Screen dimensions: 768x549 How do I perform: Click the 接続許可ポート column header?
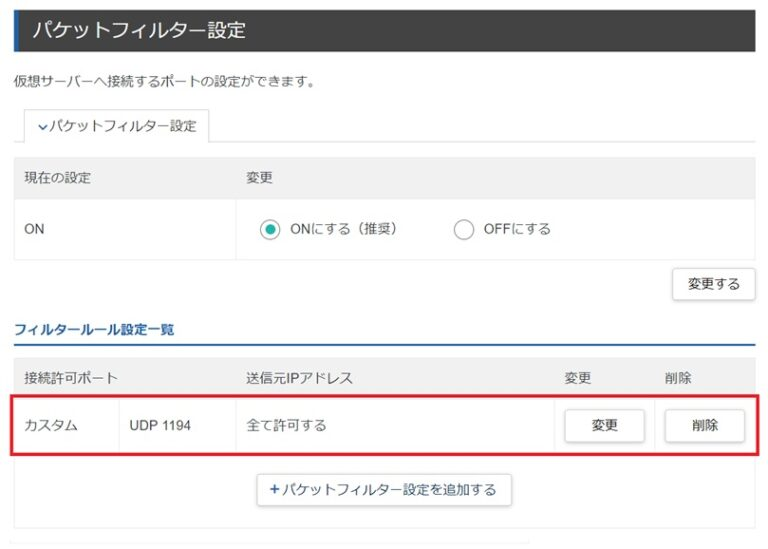pos(71,378)
